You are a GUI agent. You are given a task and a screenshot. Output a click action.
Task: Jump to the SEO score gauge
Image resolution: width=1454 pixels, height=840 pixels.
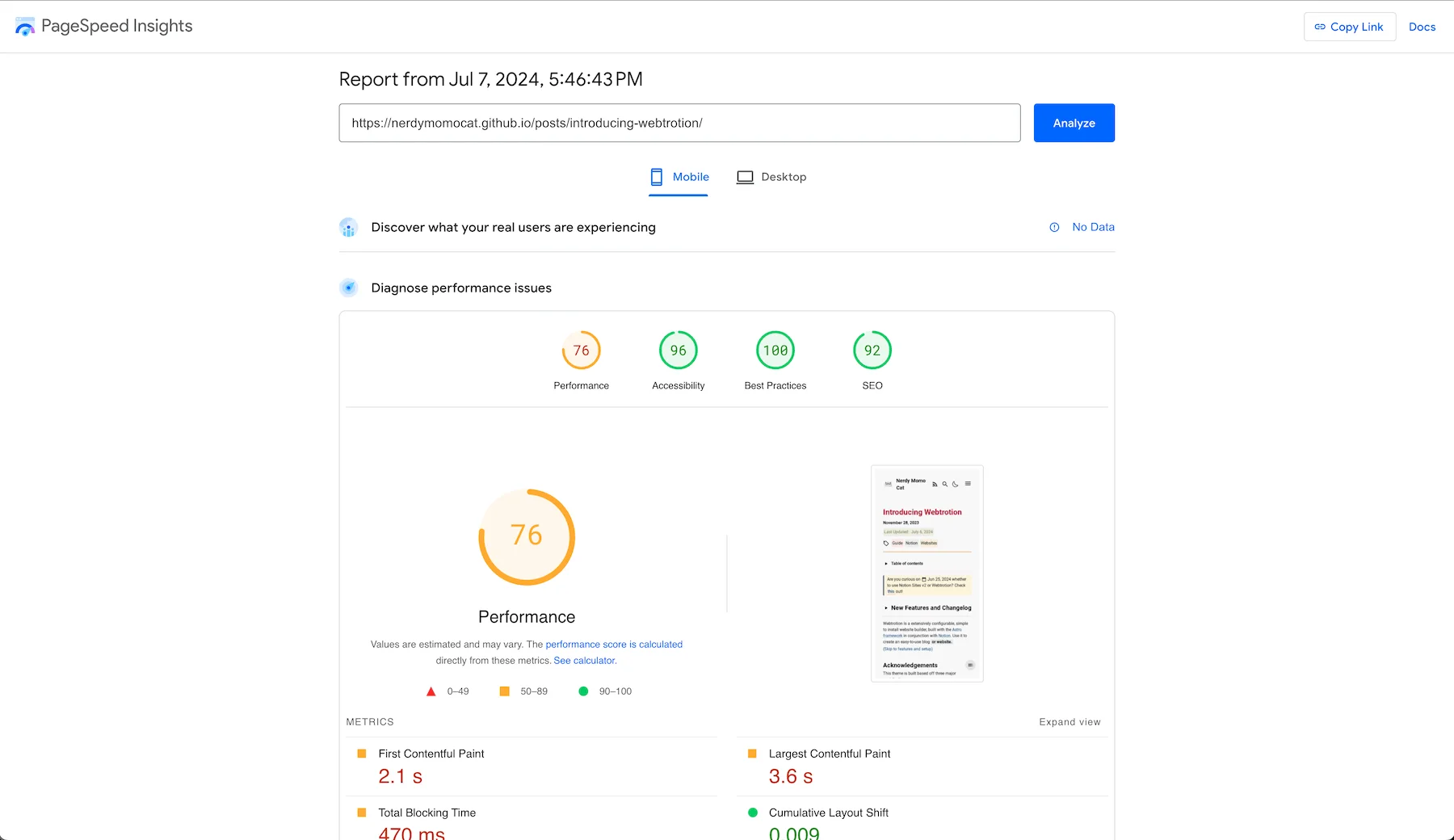pos(872,351)
